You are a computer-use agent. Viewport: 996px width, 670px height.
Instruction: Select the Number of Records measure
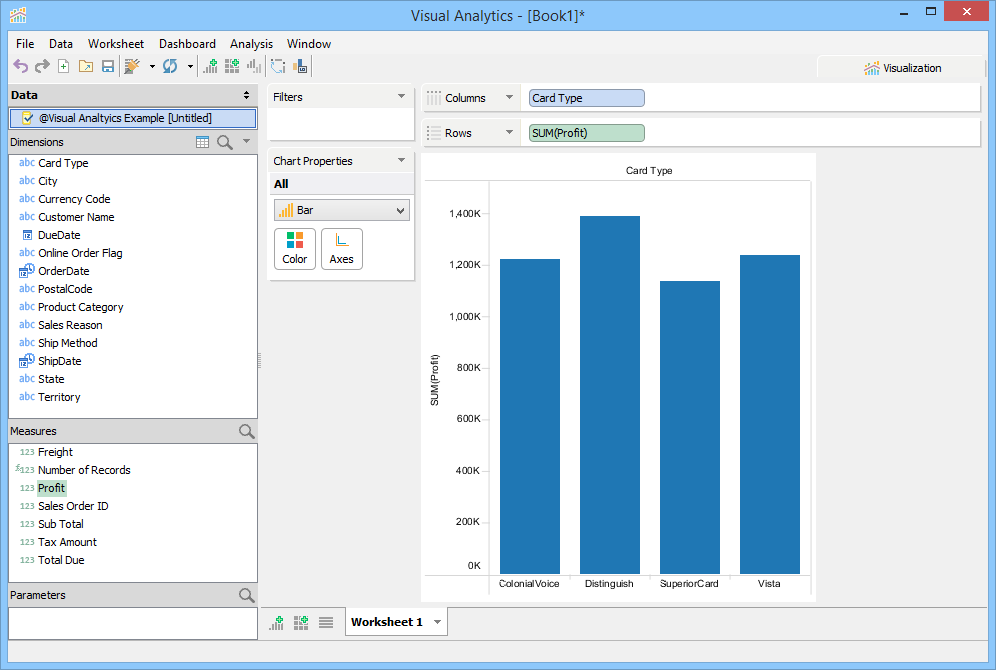click(84, 470)
